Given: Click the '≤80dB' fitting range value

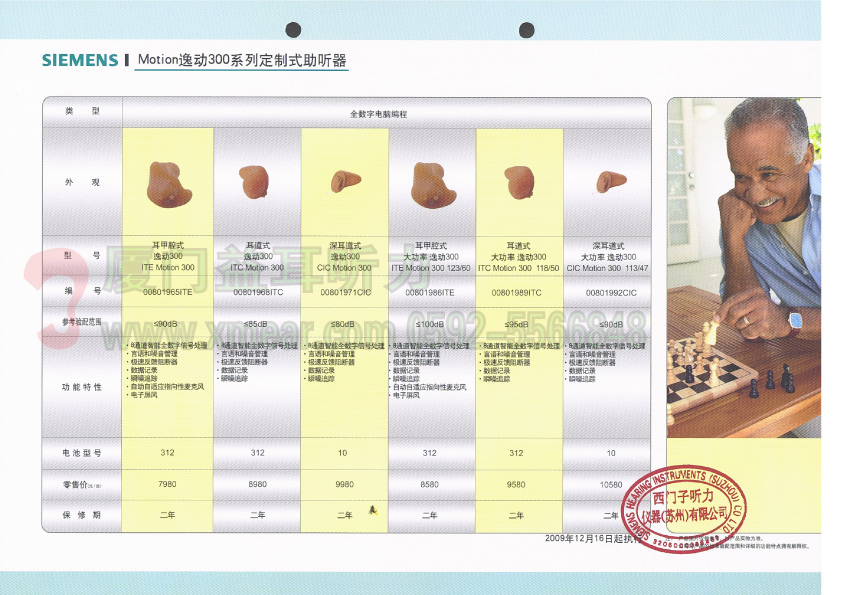Looking at the screenshot, I should pos(343,324).
